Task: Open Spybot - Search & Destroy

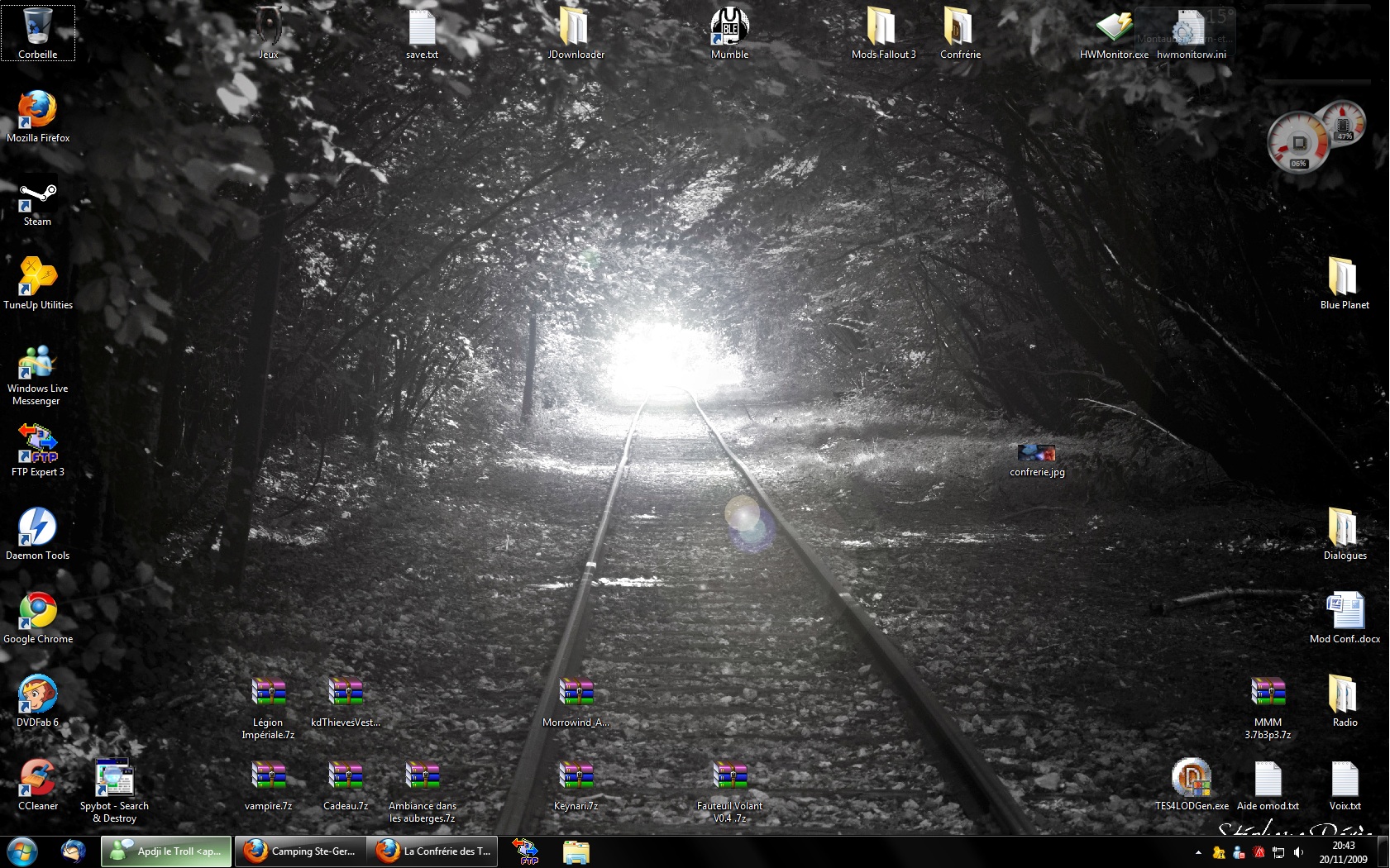Action: point(114,791)
